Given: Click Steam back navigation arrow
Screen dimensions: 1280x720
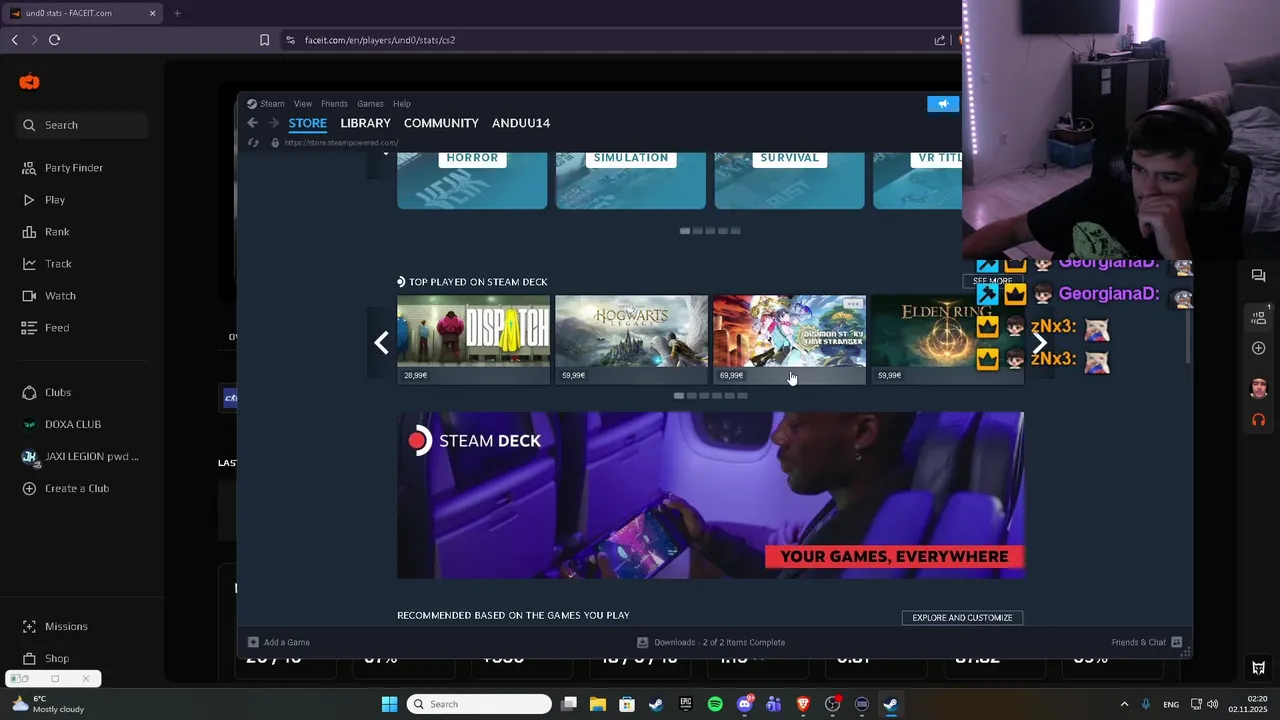Looking at the screenshot, I should click(253, 123).
